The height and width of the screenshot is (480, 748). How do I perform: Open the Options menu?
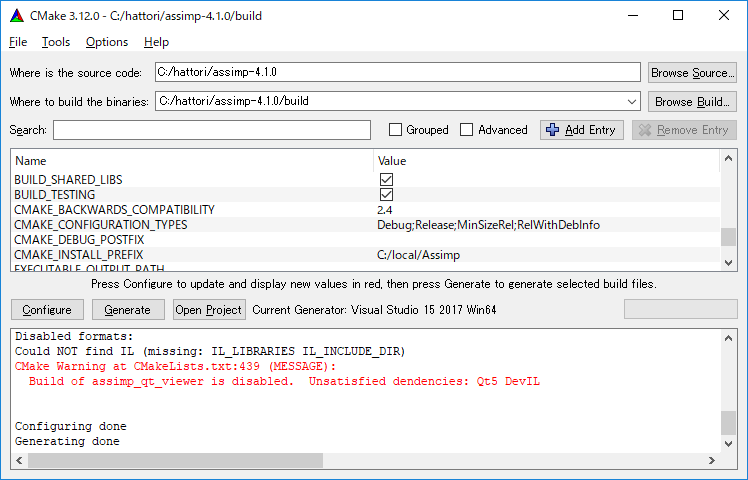click(106, 42)
